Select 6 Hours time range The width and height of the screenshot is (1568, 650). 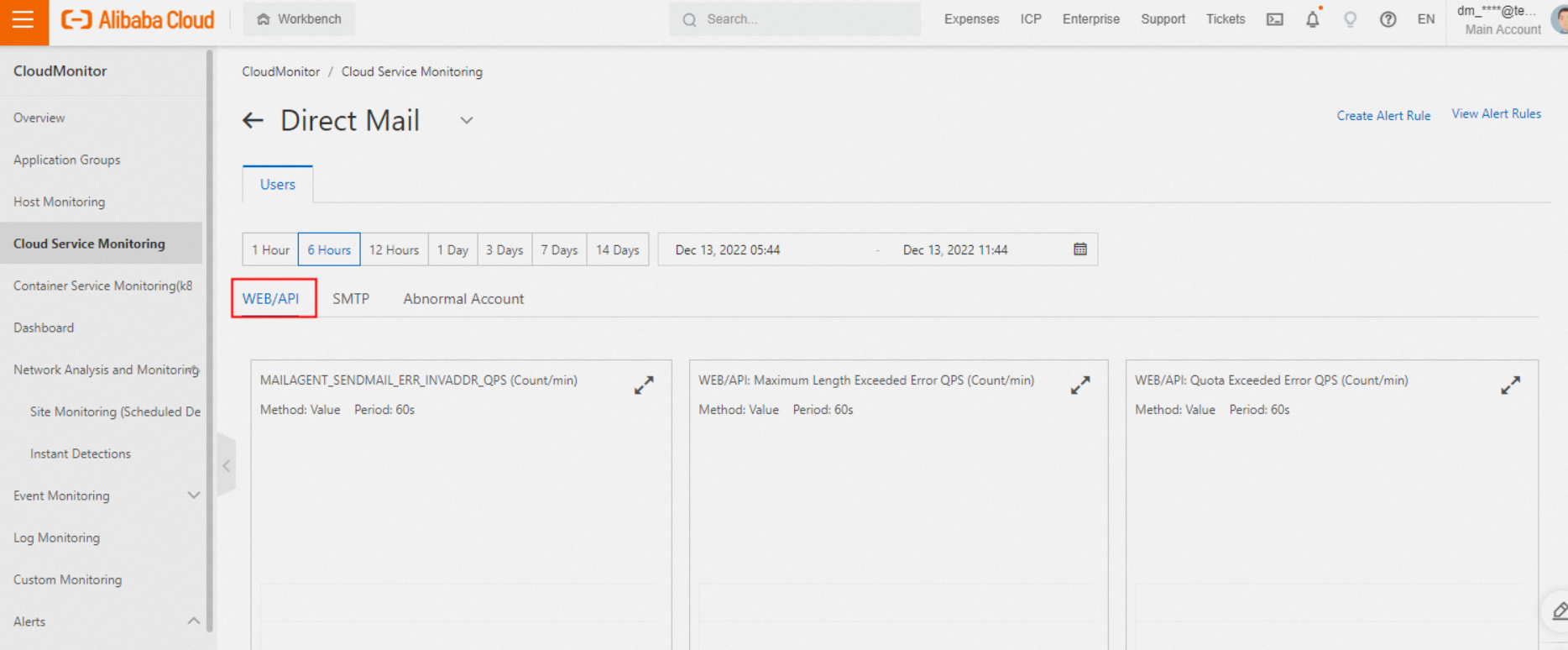click(329, 249)
